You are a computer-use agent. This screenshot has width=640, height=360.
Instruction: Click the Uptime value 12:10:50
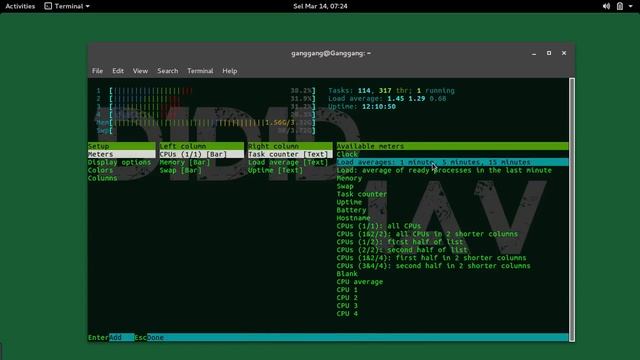pyautogui.click(x=379, y=107)
